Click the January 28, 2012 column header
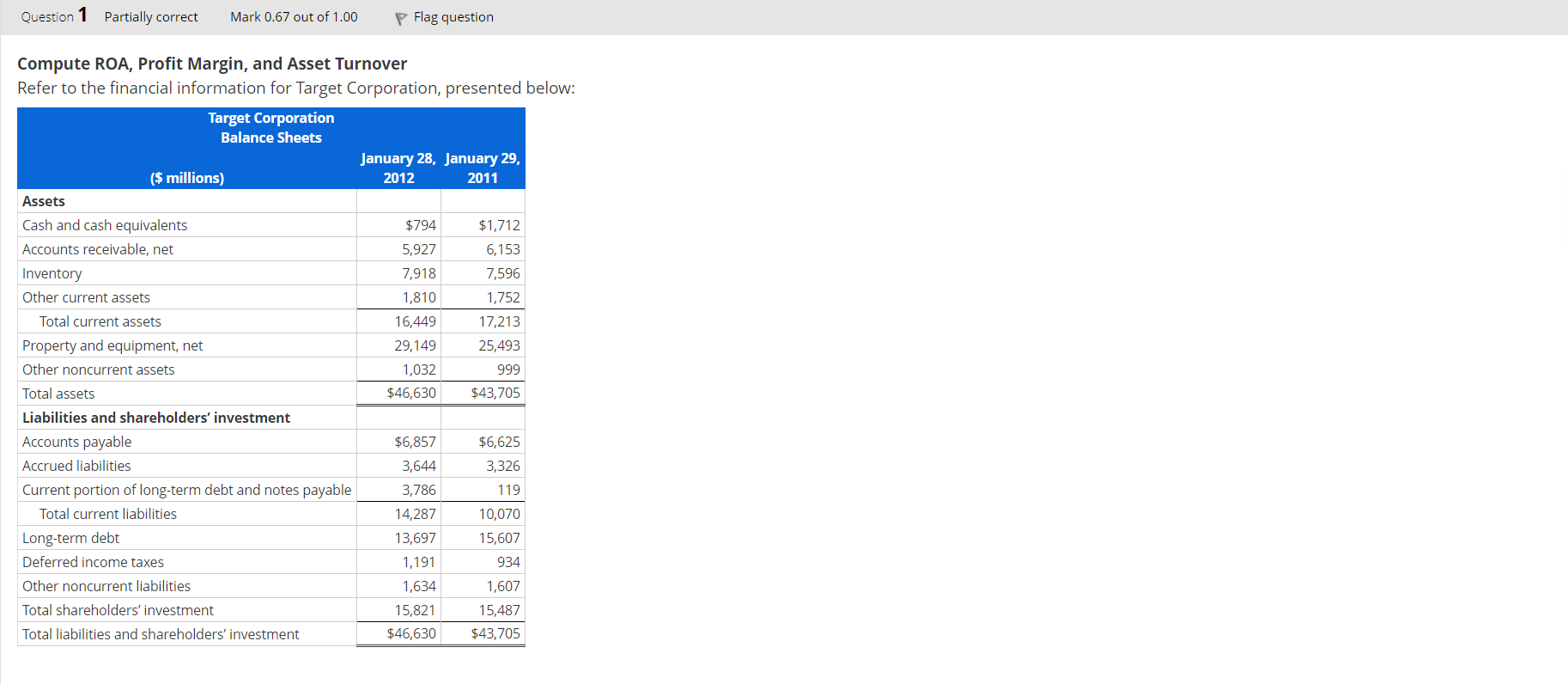Viewport: 1568px width, 684px height. (398, 168)
